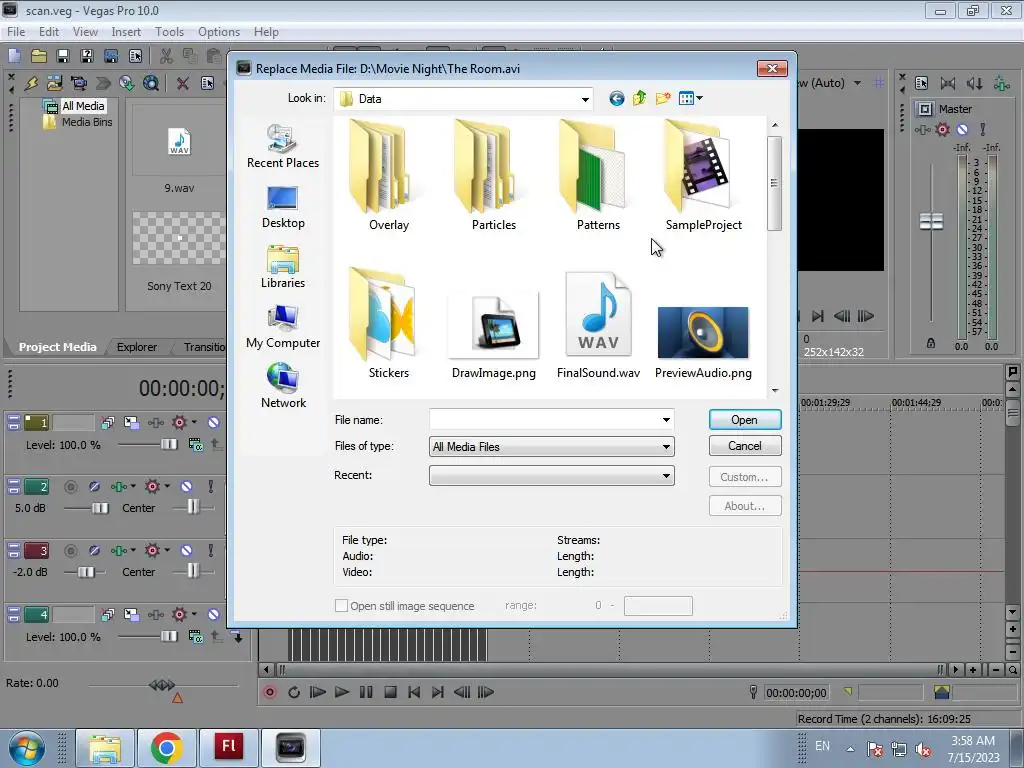Toggle Master bus mute icon
The width and height of the screenshot is (1024, 768).
pyautogui.click(x=962, y=129)
